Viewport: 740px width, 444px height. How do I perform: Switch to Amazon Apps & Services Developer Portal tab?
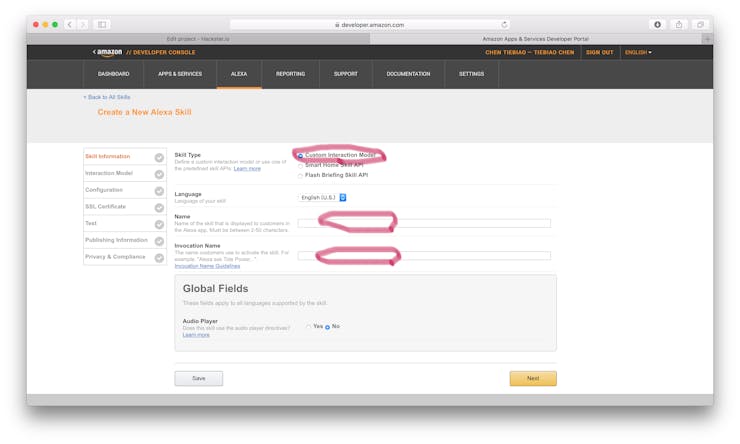point(536,39)
